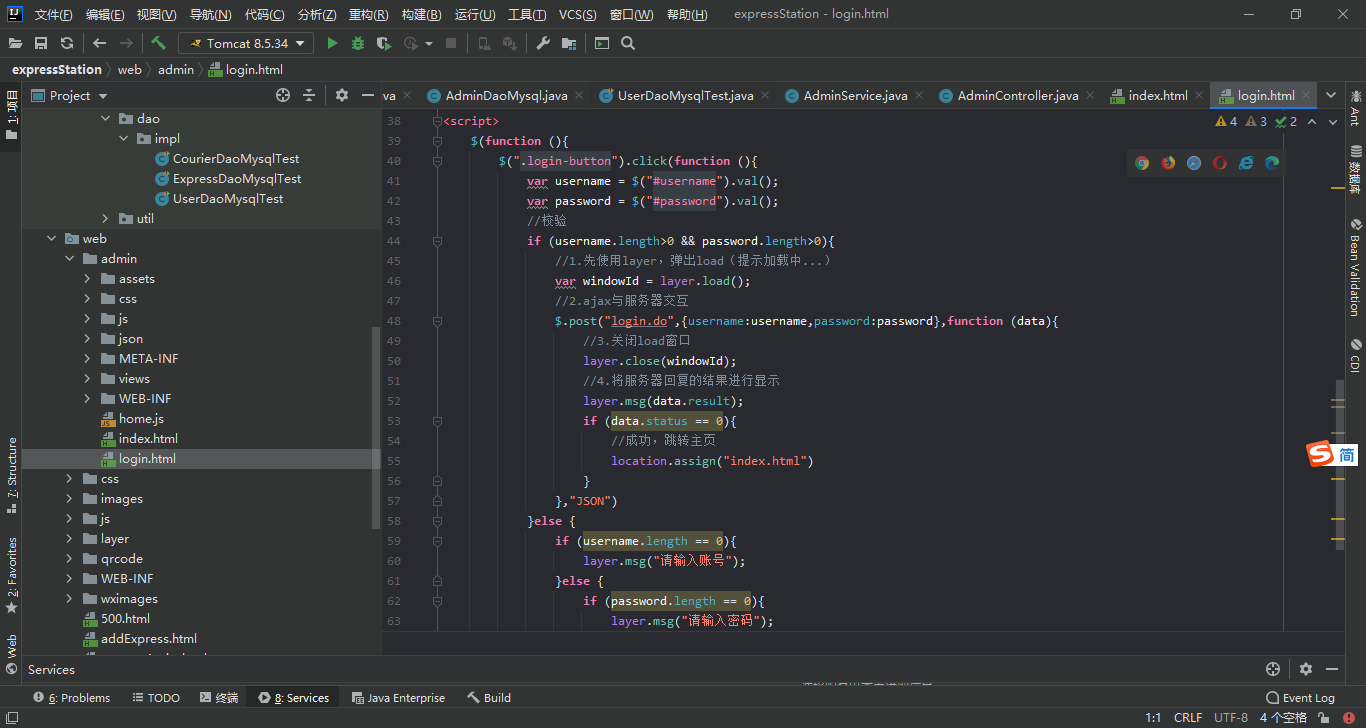Run with coverage using the shield icon

click(x=384, y=43)
